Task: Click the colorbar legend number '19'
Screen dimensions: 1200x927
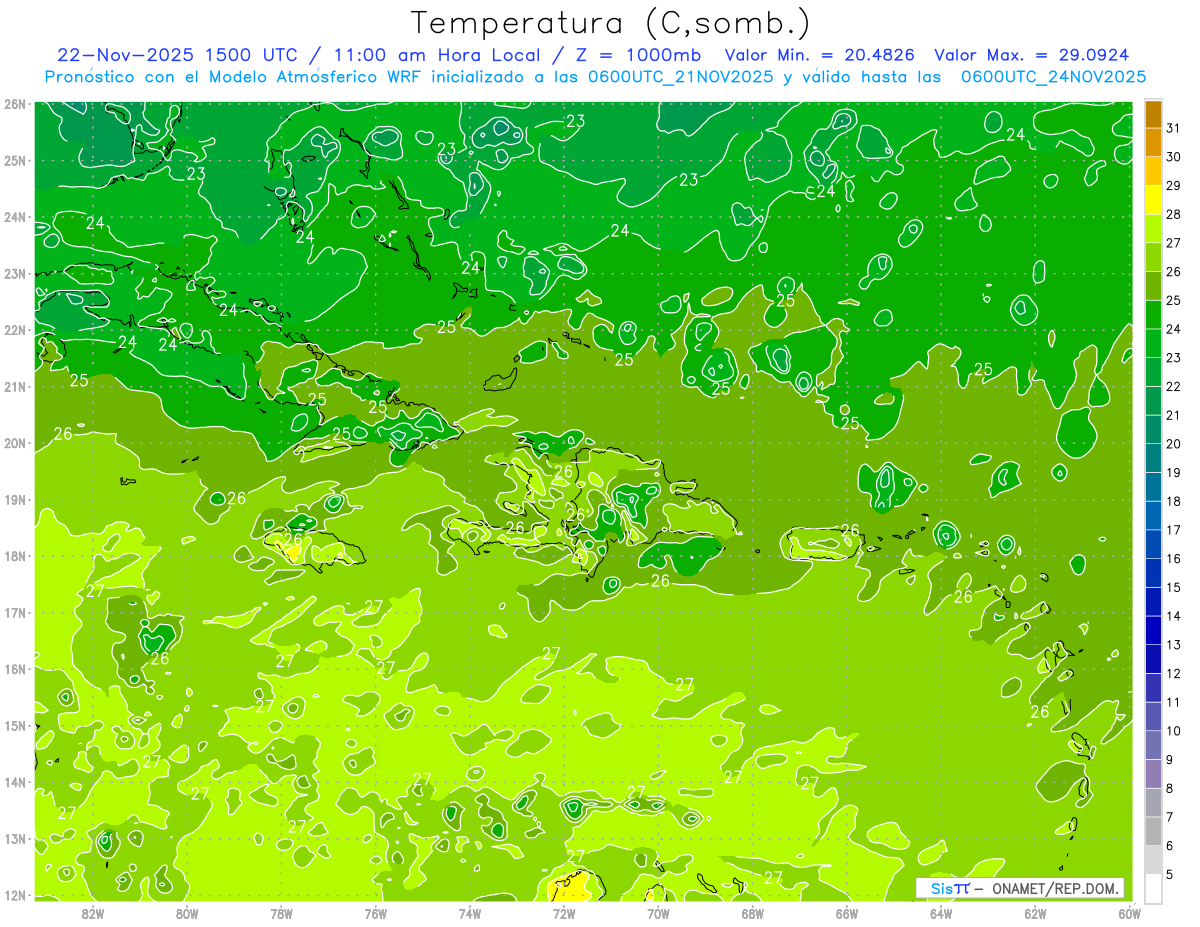Action: coord(1173,473)
